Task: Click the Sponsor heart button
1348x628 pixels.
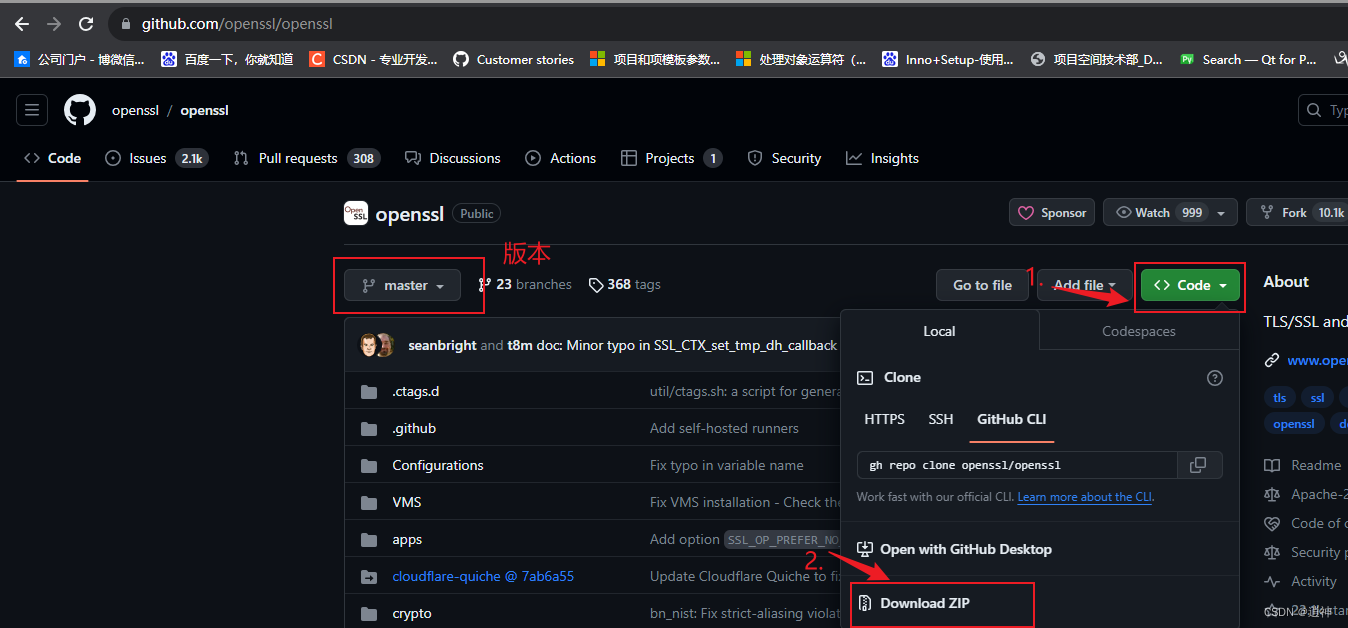Action: pyautogui.click(x=1052, y=212)
